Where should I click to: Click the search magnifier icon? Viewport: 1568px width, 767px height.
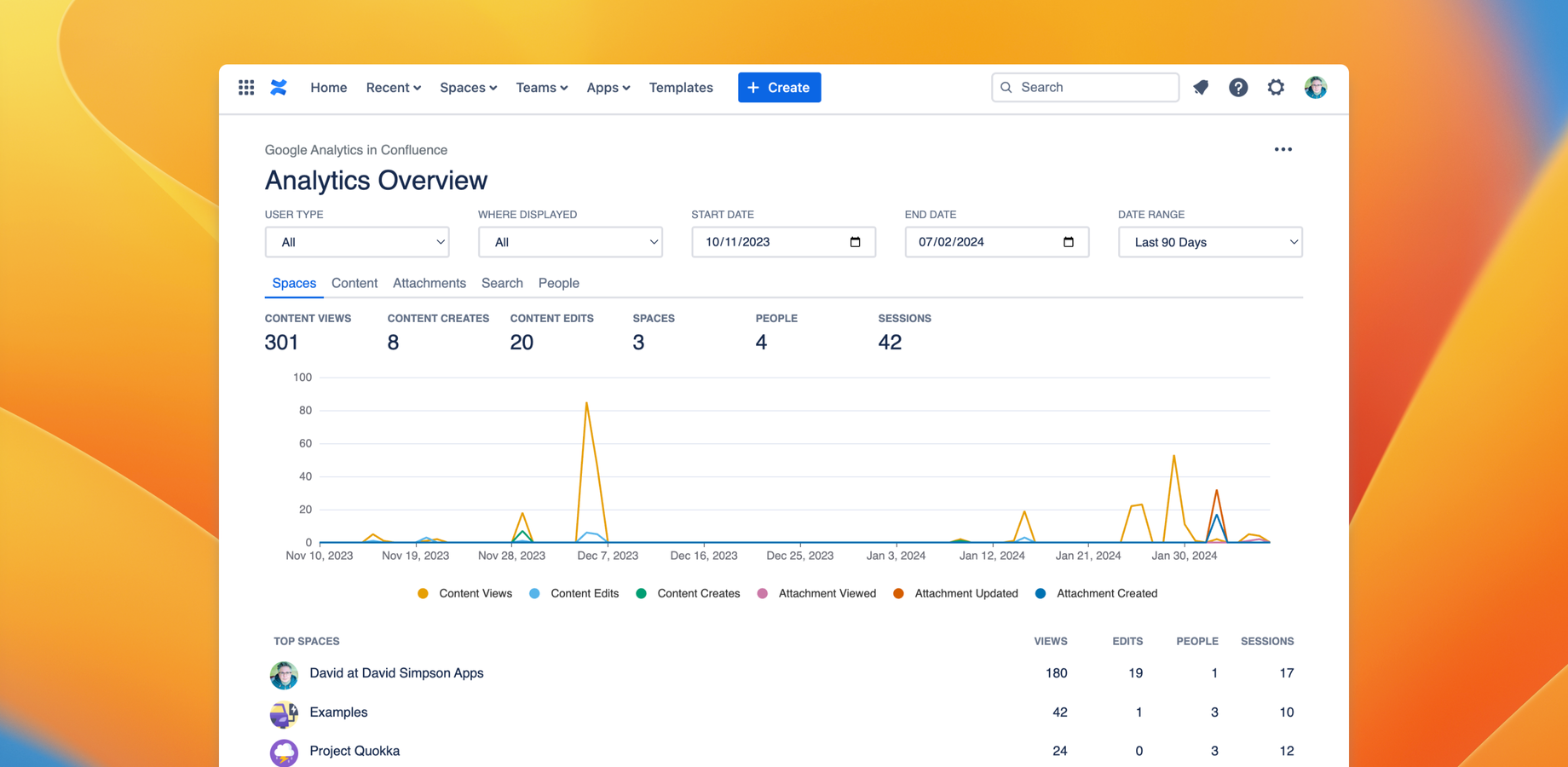tap(1006, 87)
